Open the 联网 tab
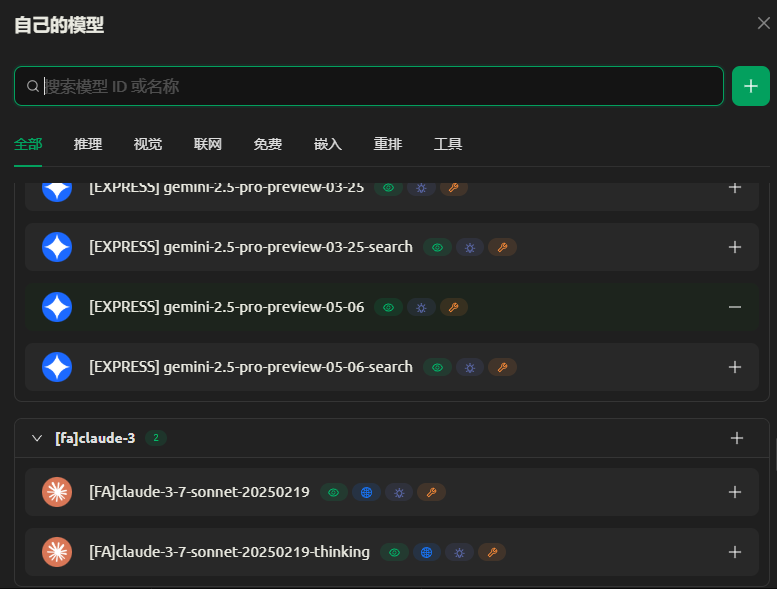777x589 pixels. [x=208, y=144]
